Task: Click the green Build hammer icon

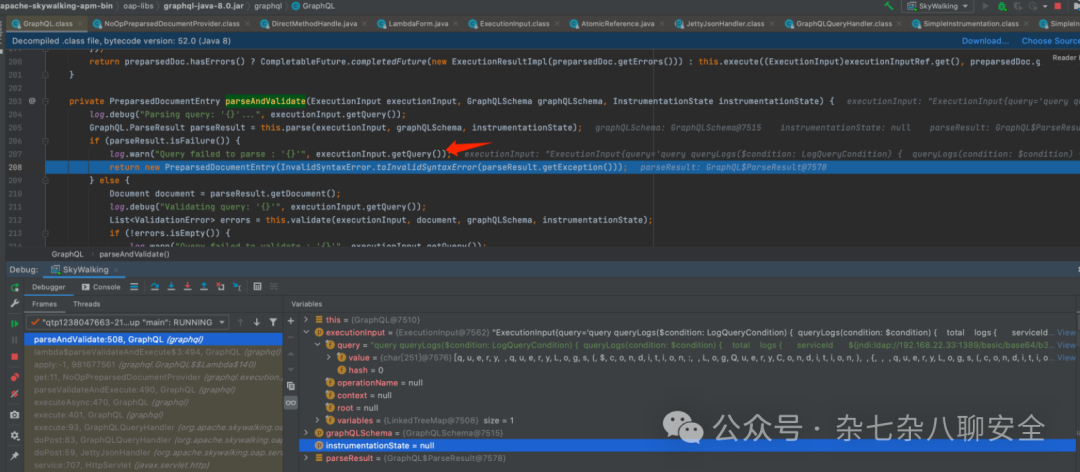Action: 889,6
